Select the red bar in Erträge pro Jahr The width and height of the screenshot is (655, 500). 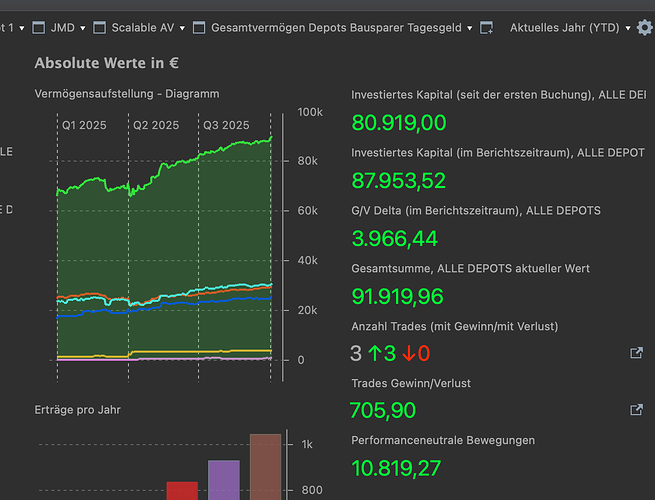[182, 489]
